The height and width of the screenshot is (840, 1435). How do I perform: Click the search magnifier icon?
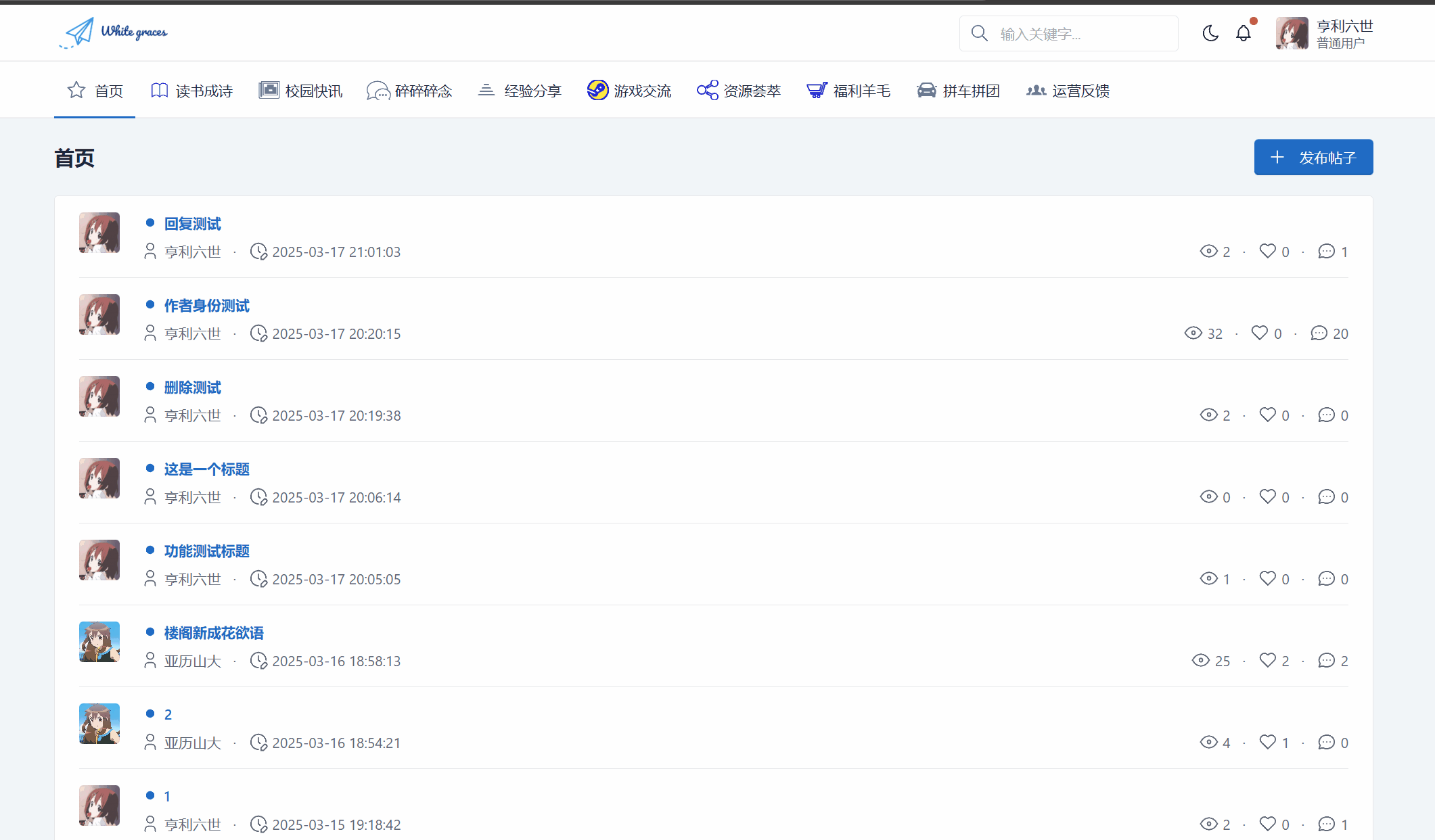coord(979,33)
